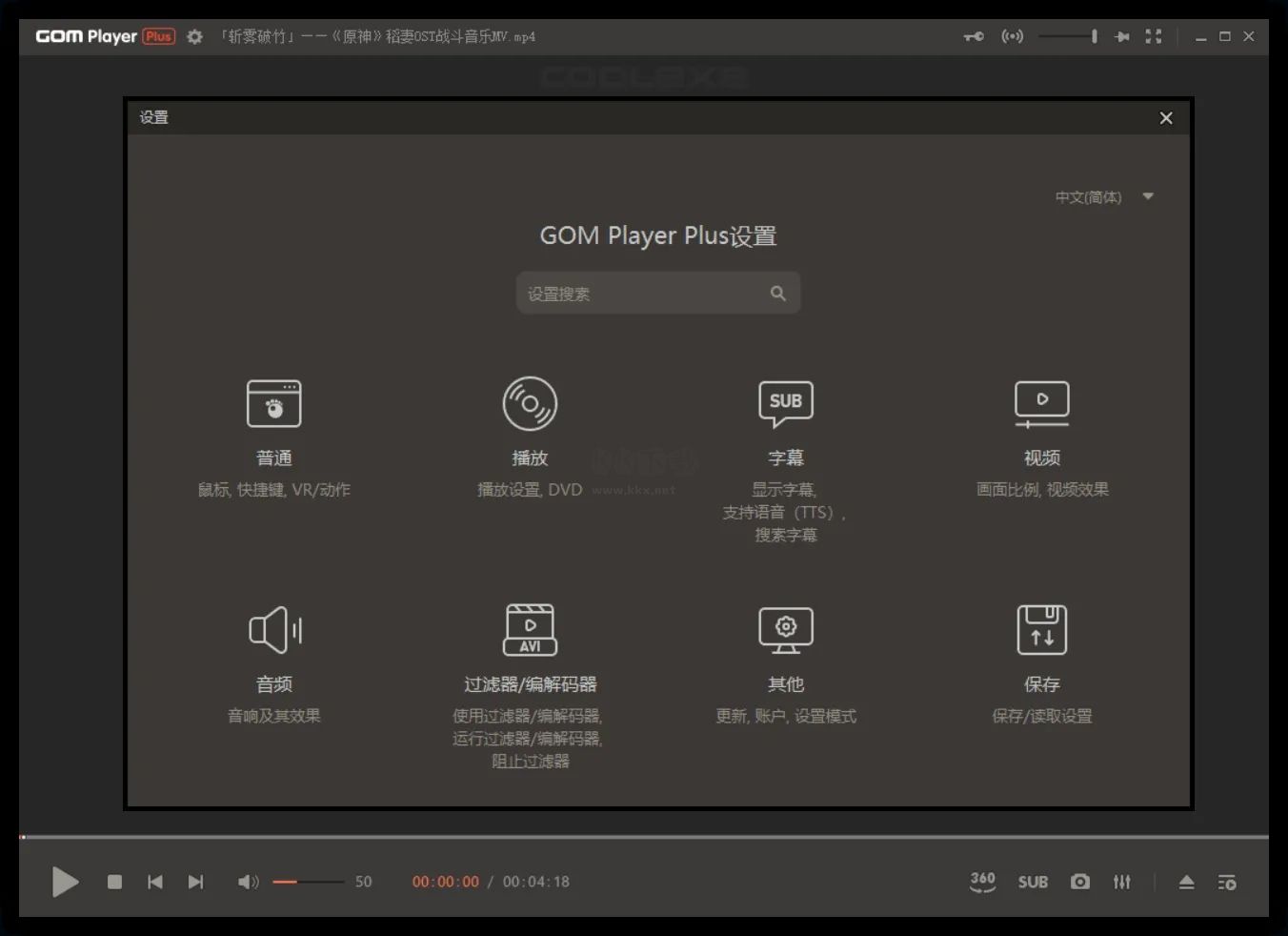The image size is (1288, 936).
Task: Click the 播放 category label
Action: coord(530,458)
